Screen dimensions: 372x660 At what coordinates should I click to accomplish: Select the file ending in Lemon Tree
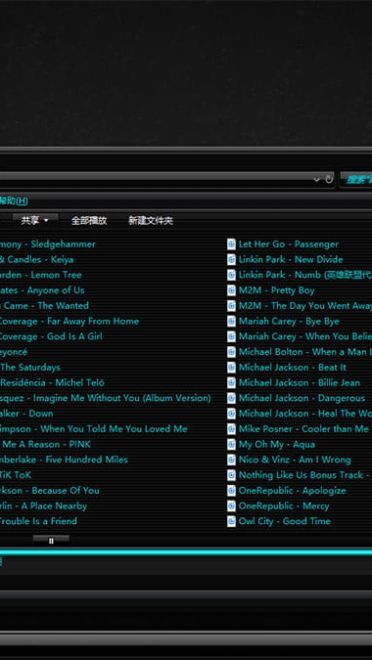[41, 275]
